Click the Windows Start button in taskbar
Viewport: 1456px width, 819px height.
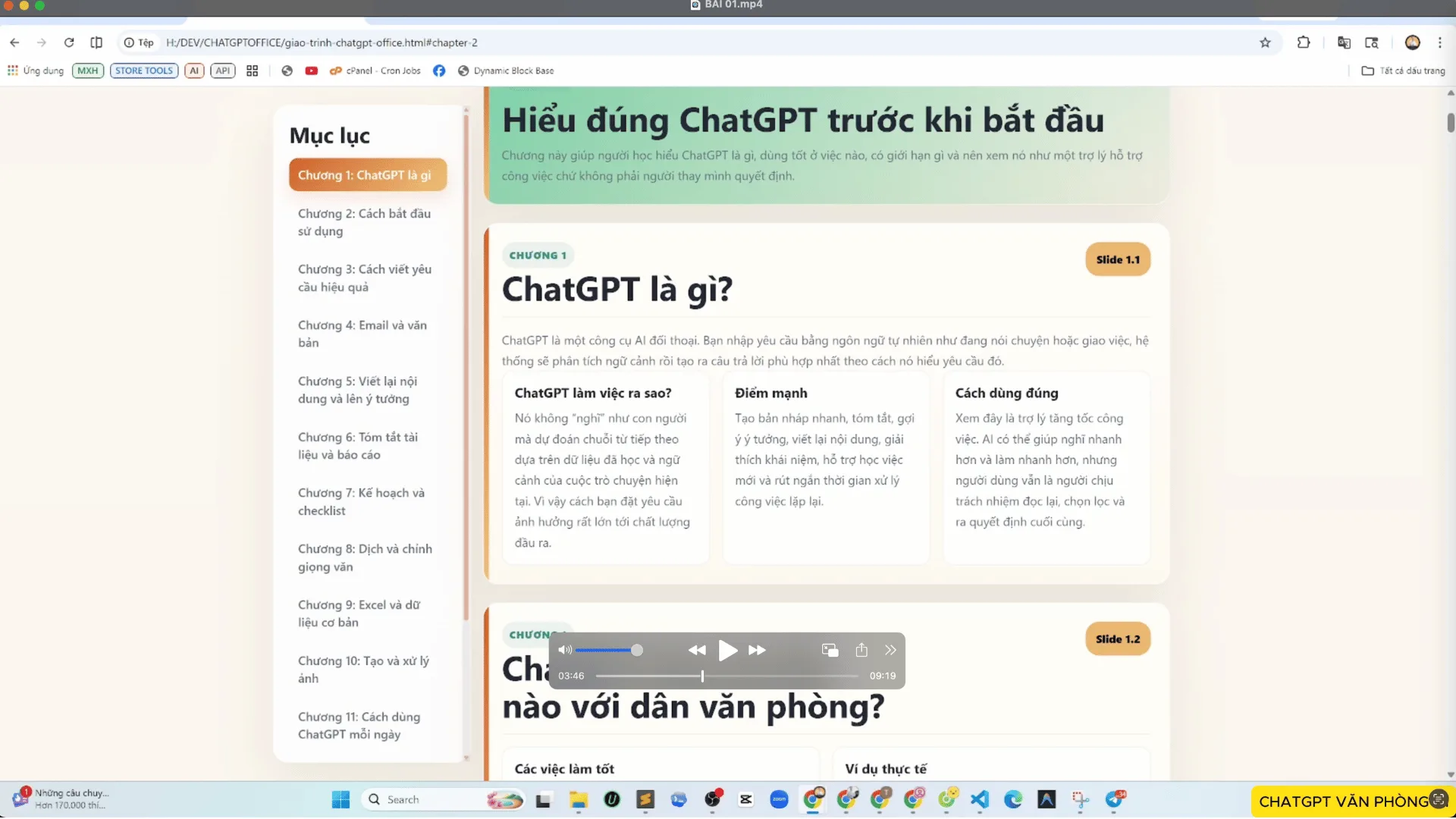340,799
